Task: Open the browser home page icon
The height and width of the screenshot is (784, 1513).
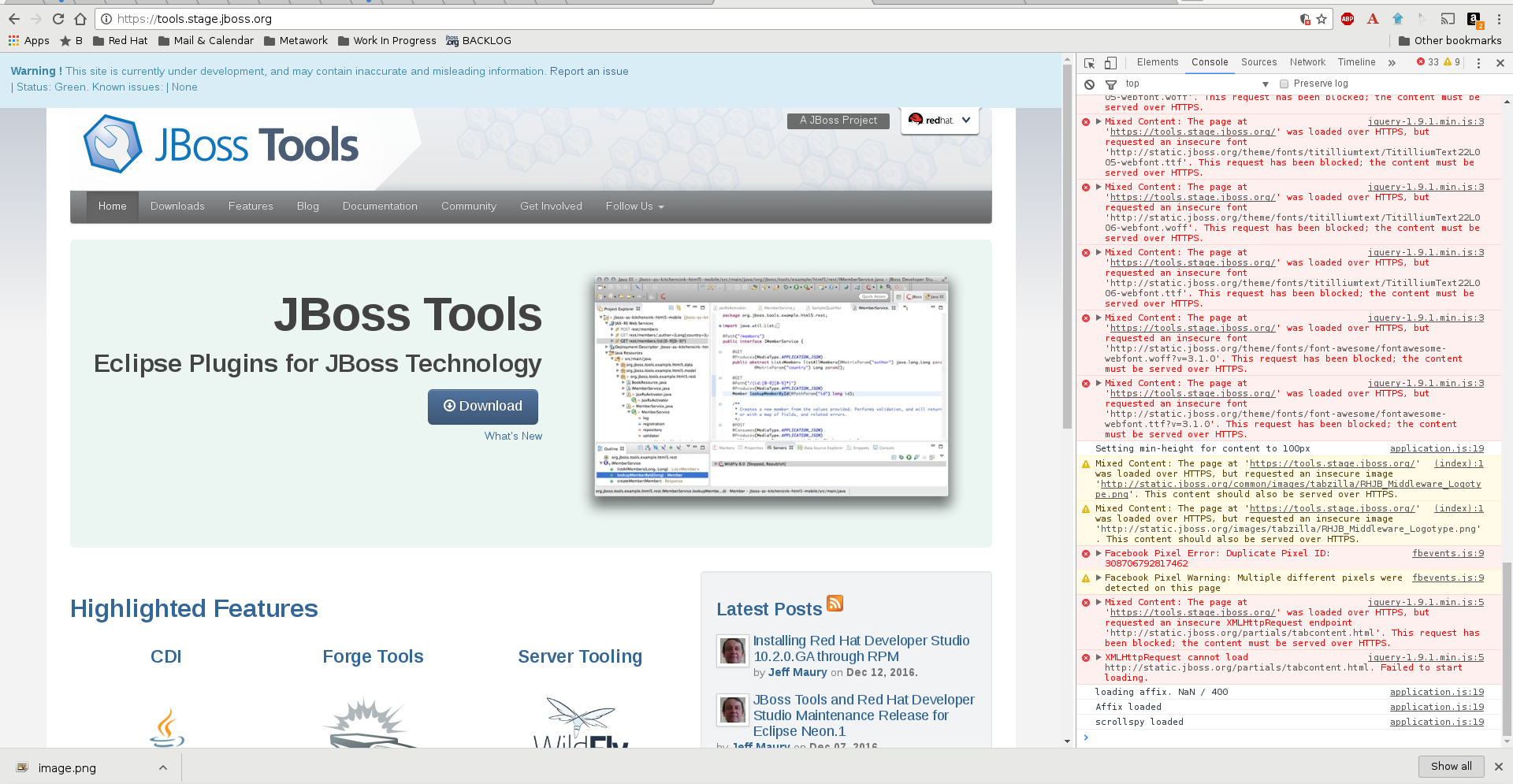Action: click(x=80, y=19)
